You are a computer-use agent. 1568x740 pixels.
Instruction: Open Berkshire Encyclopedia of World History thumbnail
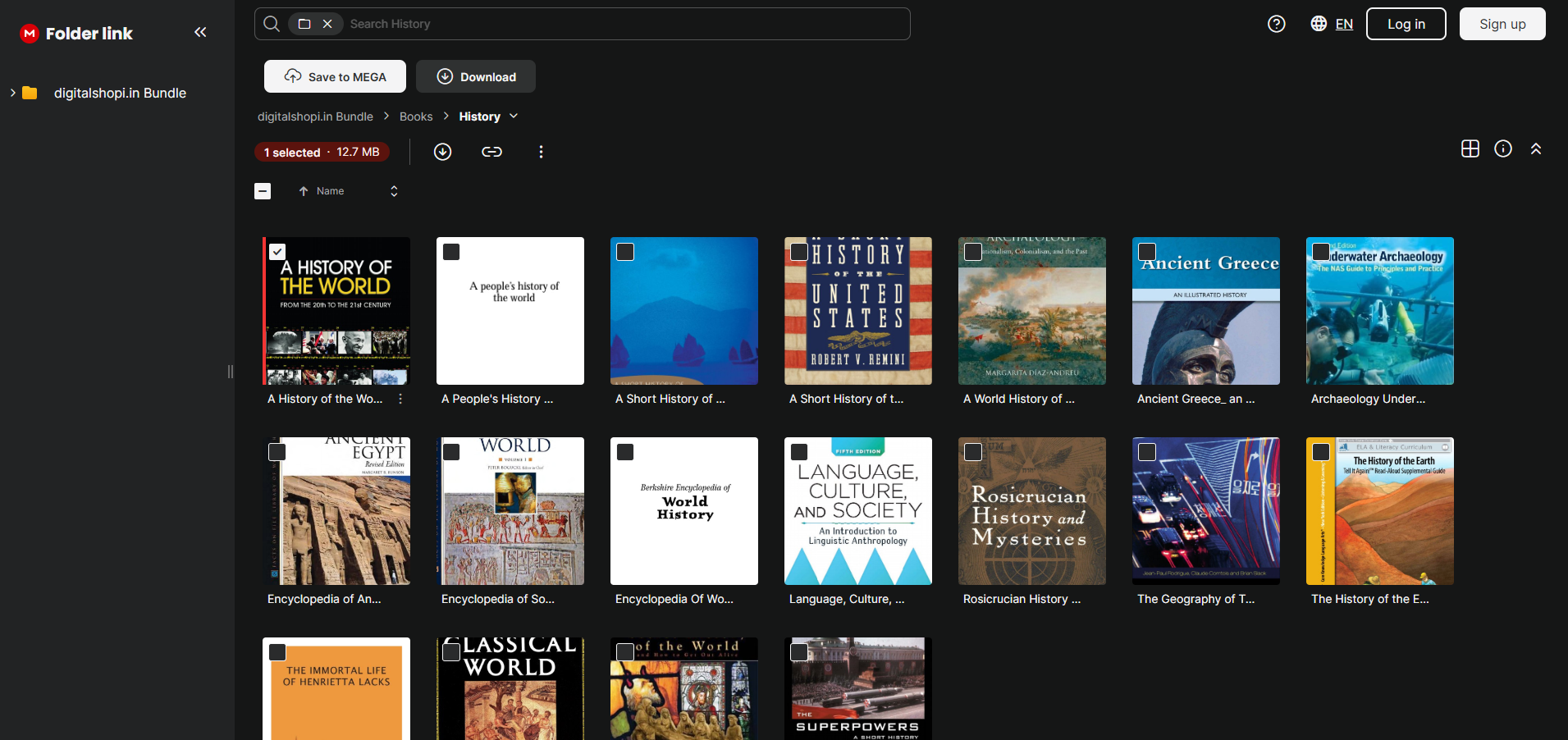click(684, 511)
